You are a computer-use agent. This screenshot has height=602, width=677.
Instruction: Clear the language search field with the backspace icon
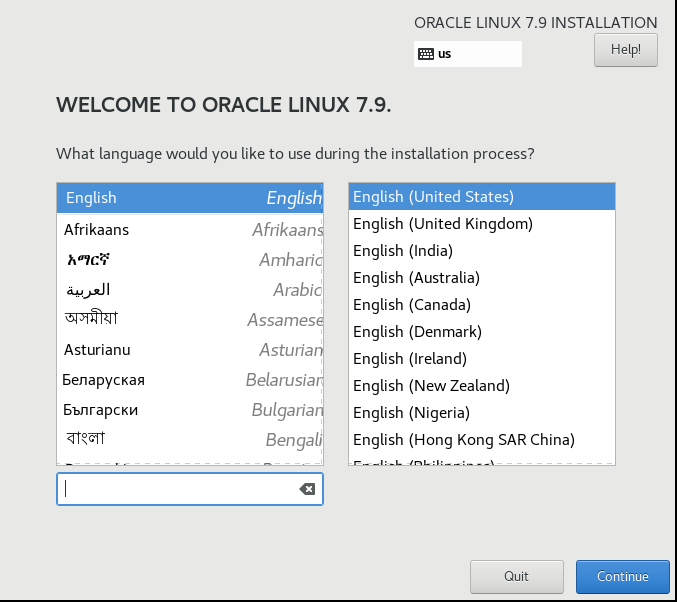(x=307, y=489)
